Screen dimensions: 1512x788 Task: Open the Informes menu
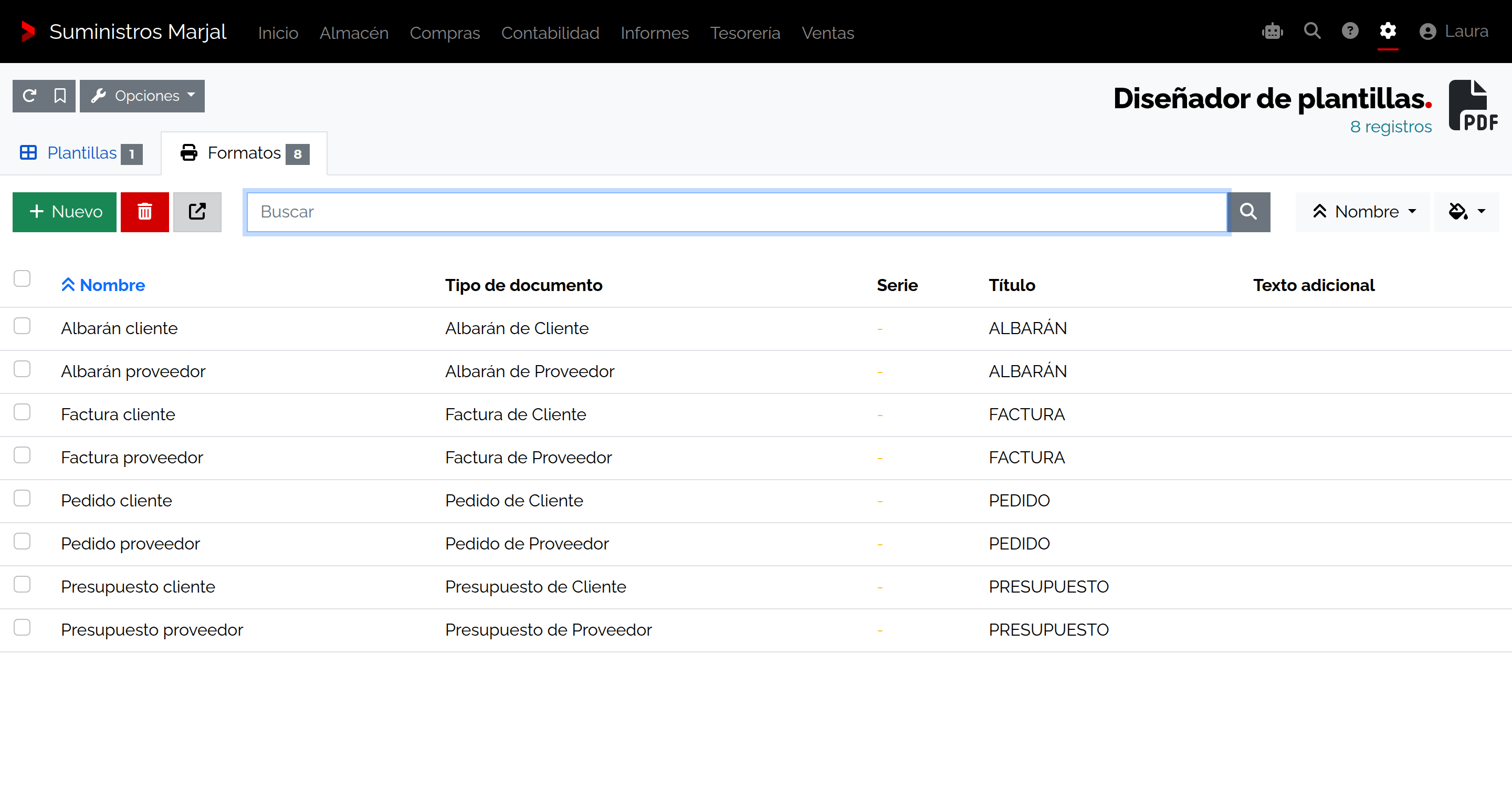[x=655, y=33]
